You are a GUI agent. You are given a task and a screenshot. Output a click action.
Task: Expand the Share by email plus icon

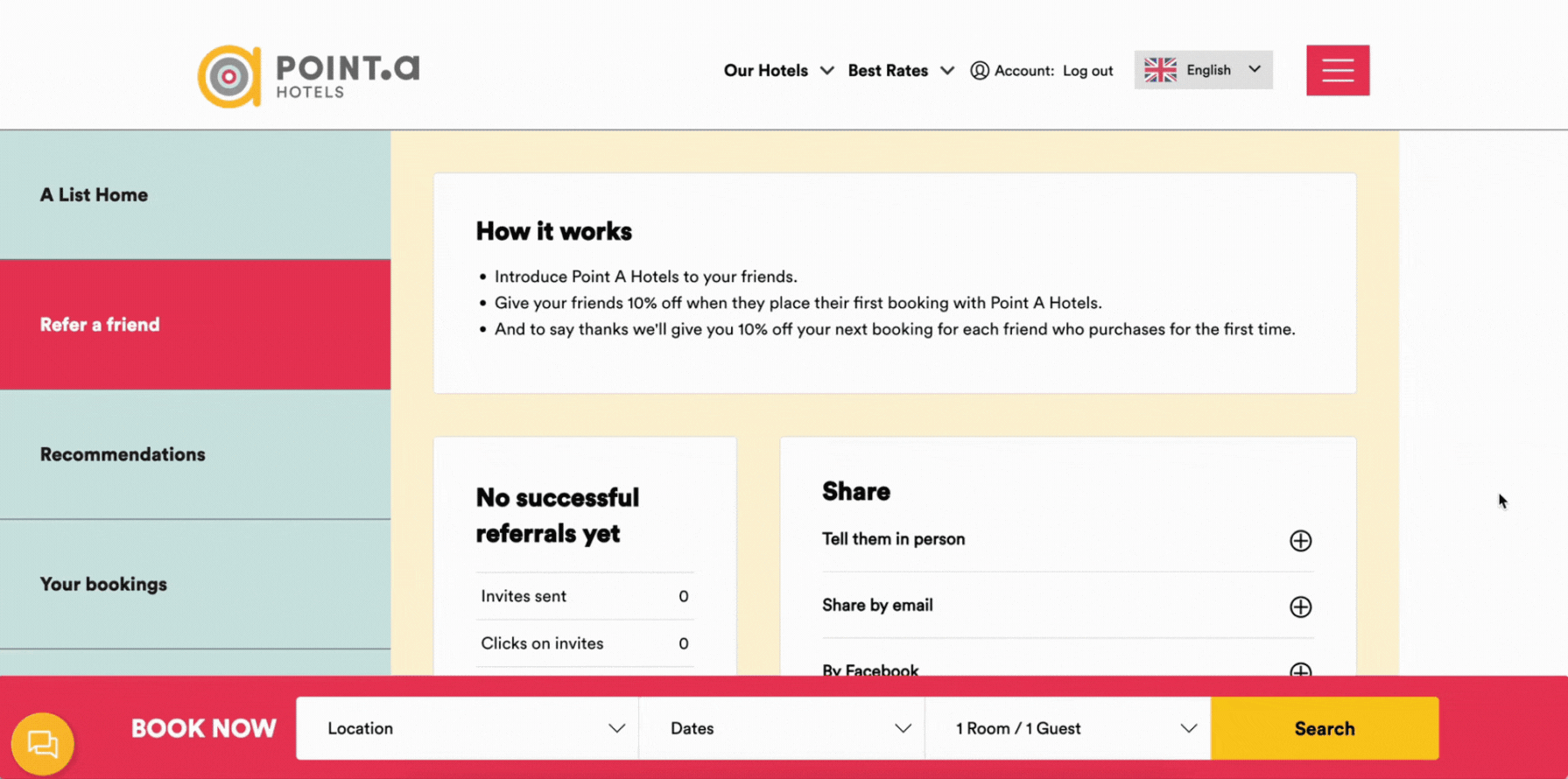1300,607
